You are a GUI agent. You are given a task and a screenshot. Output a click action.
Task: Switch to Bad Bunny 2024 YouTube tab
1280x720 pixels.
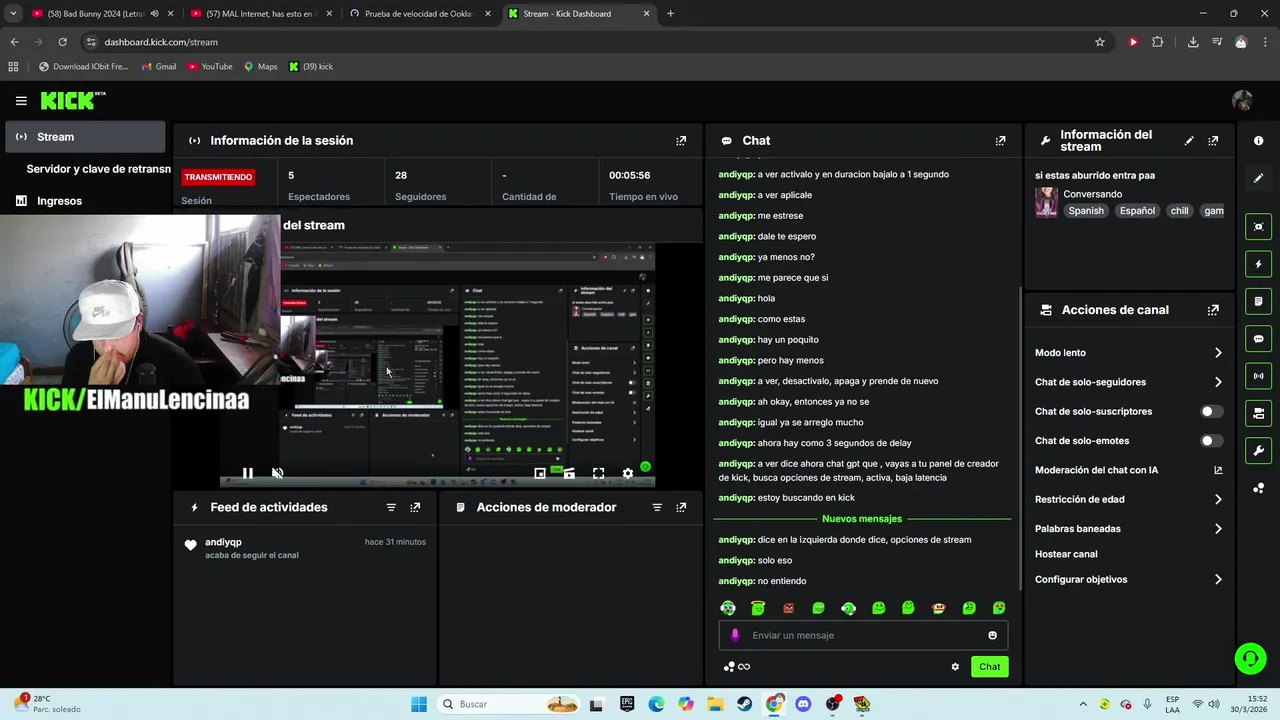(x=100, y=14)
